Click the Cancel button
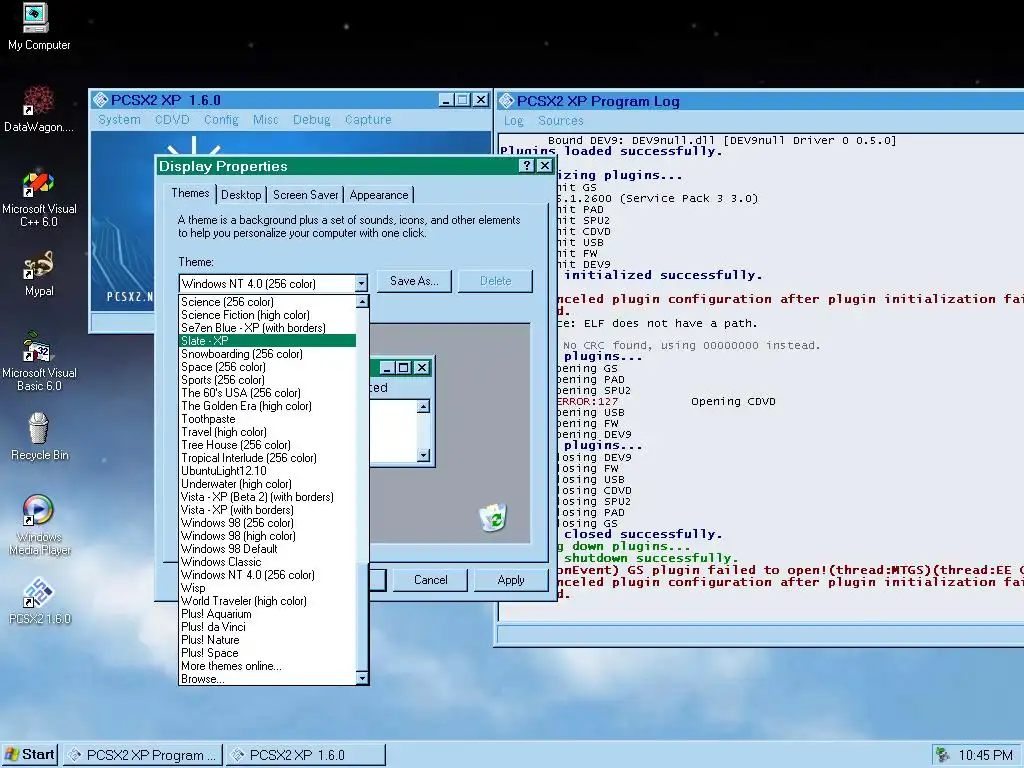The height and width of the screenshot is (768, 1024). [x=430, y=580]
